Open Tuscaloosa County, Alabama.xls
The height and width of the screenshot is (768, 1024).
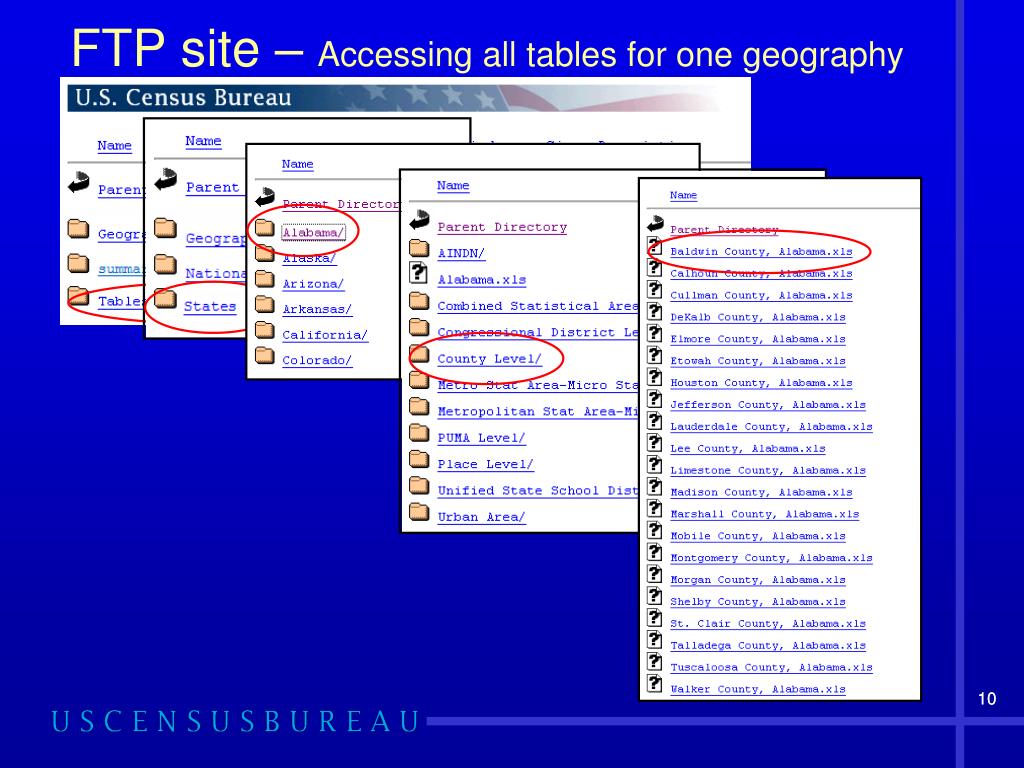pos(771,667)
